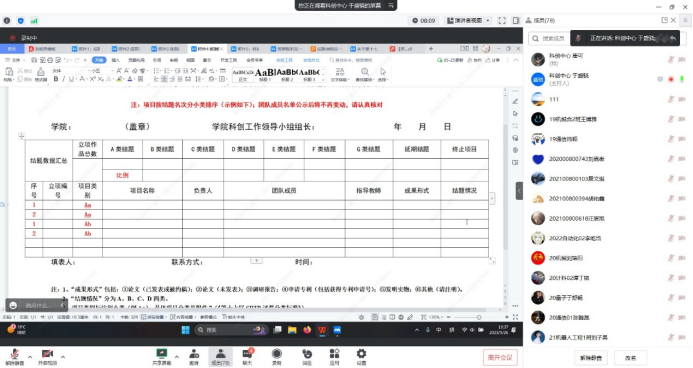Expand the video options arrow
The width and height of the screenshot is (693, 368).
(63, 357)
